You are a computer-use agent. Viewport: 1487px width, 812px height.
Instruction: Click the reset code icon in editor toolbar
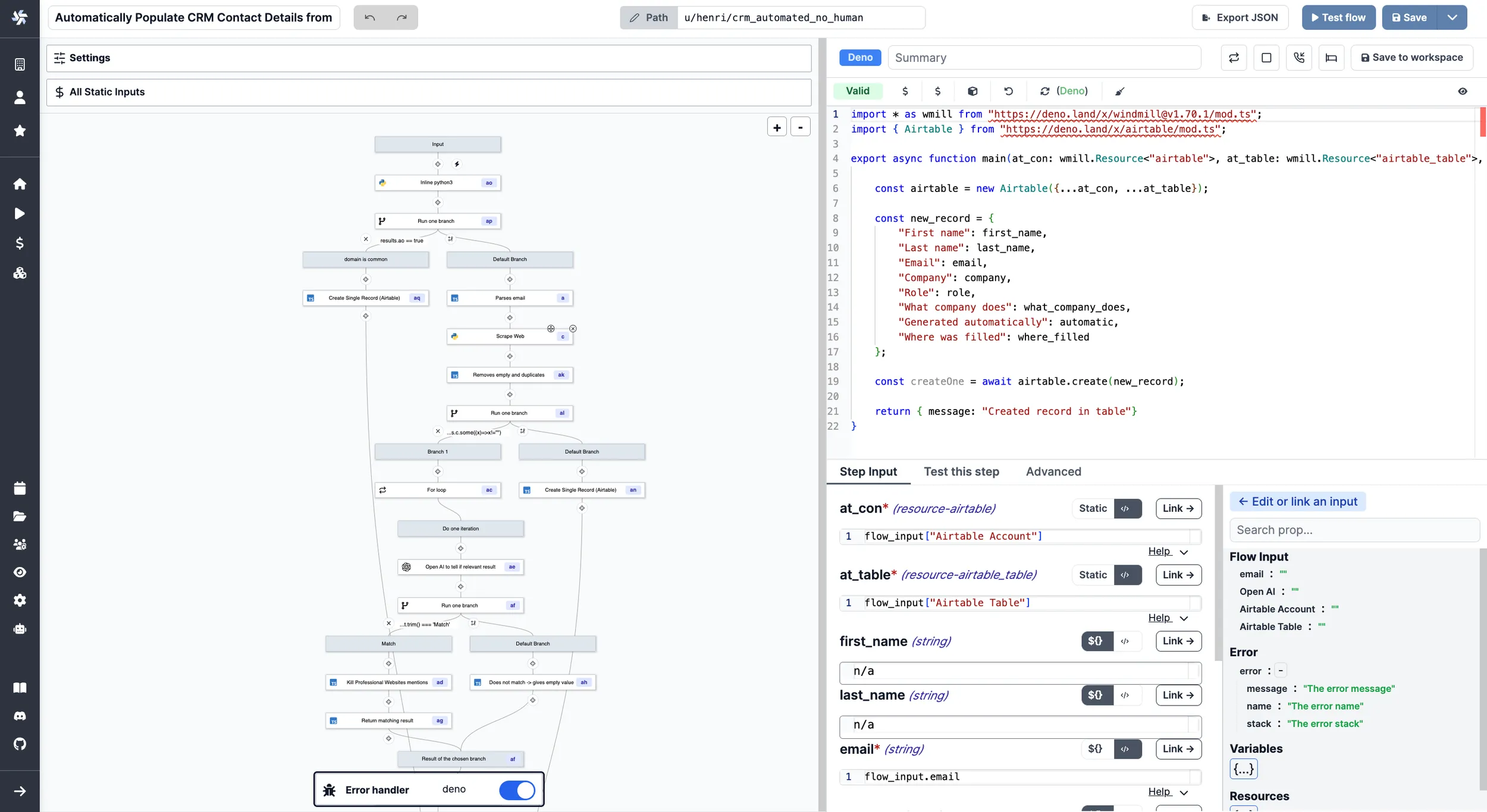coord(1008,91)
